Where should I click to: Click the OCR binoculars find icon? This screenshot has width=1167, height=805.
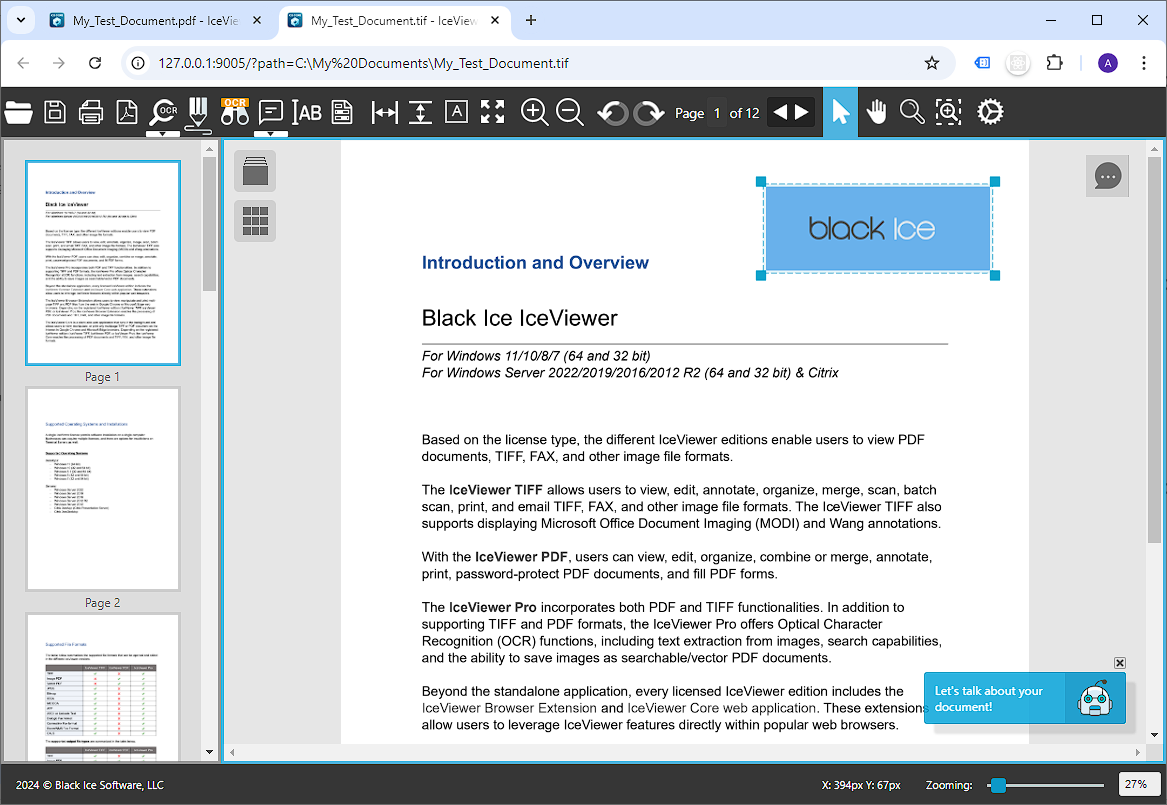coord(234,112)
